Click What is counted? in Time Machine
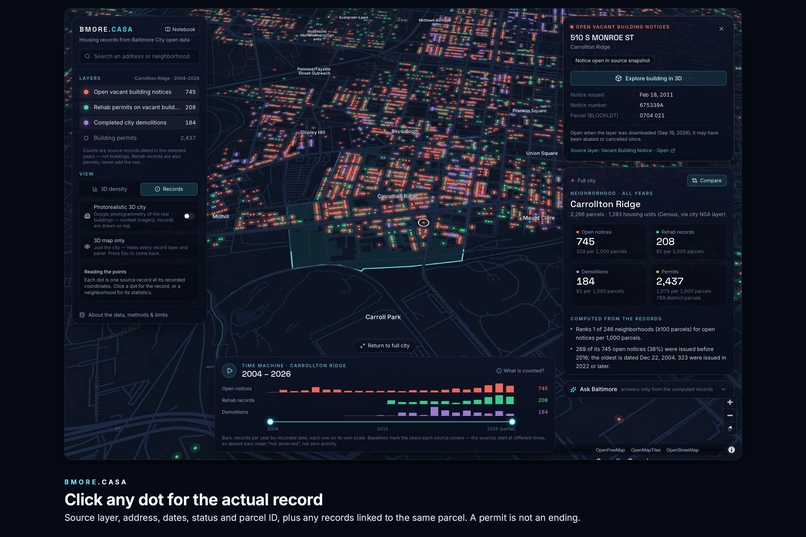806x537 pixels. pos(520,371)
